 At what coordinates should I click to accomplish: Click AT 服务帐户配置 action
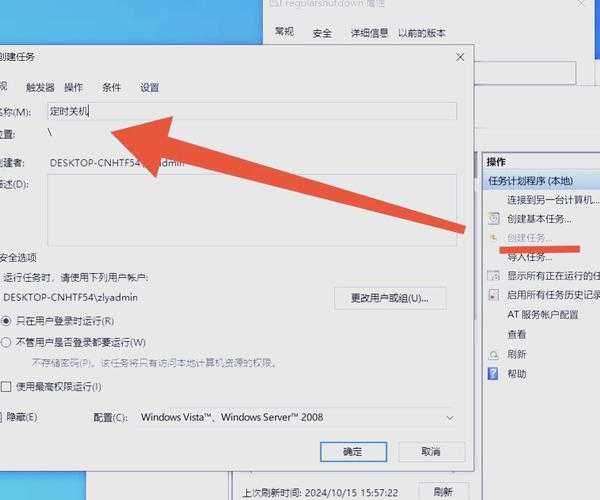[x=543, y=315]
